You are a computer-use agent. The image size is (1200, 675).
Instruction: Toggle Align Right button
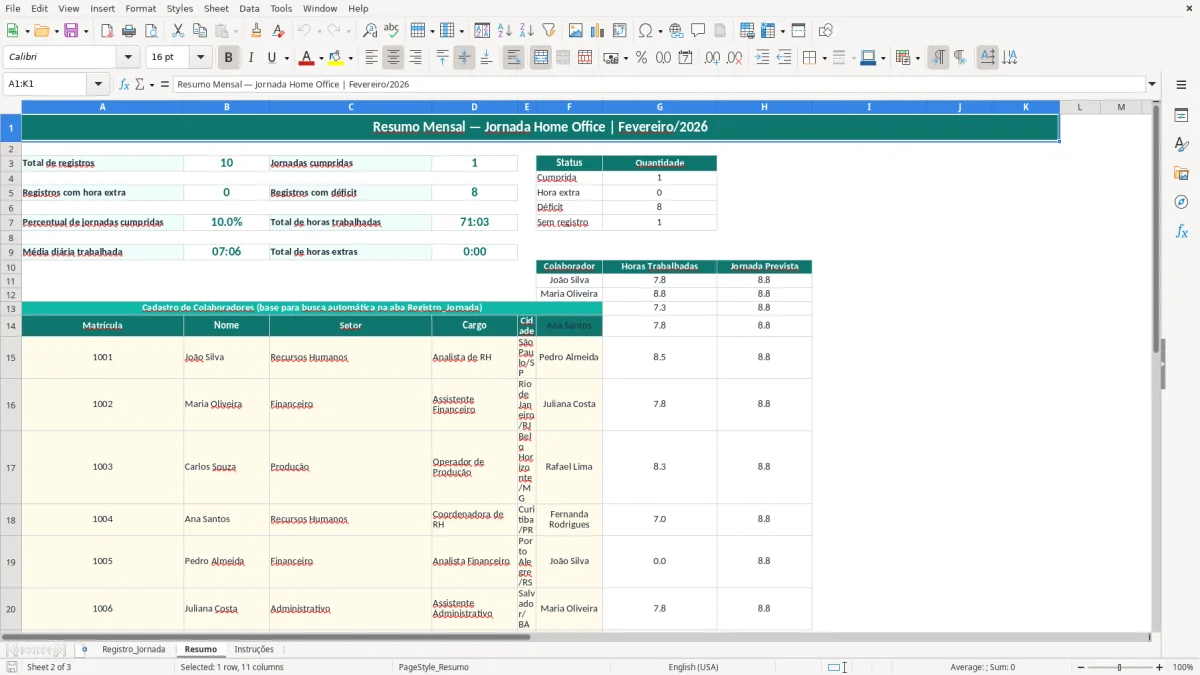pos(415,58)
